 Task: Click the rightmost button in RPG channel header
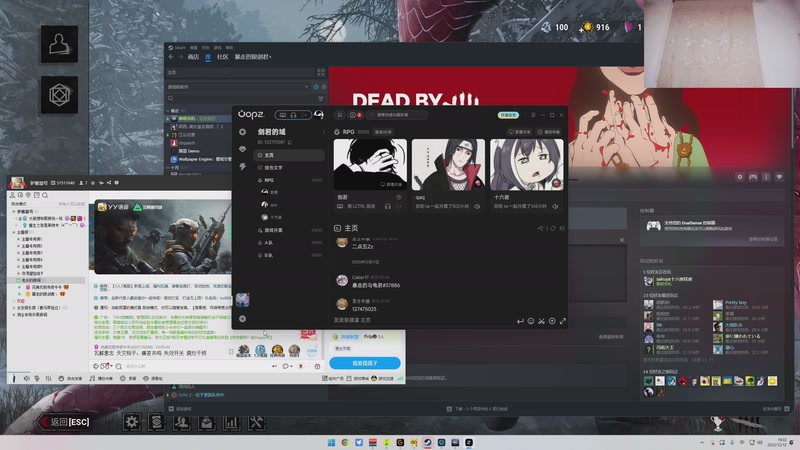(549, 132)
